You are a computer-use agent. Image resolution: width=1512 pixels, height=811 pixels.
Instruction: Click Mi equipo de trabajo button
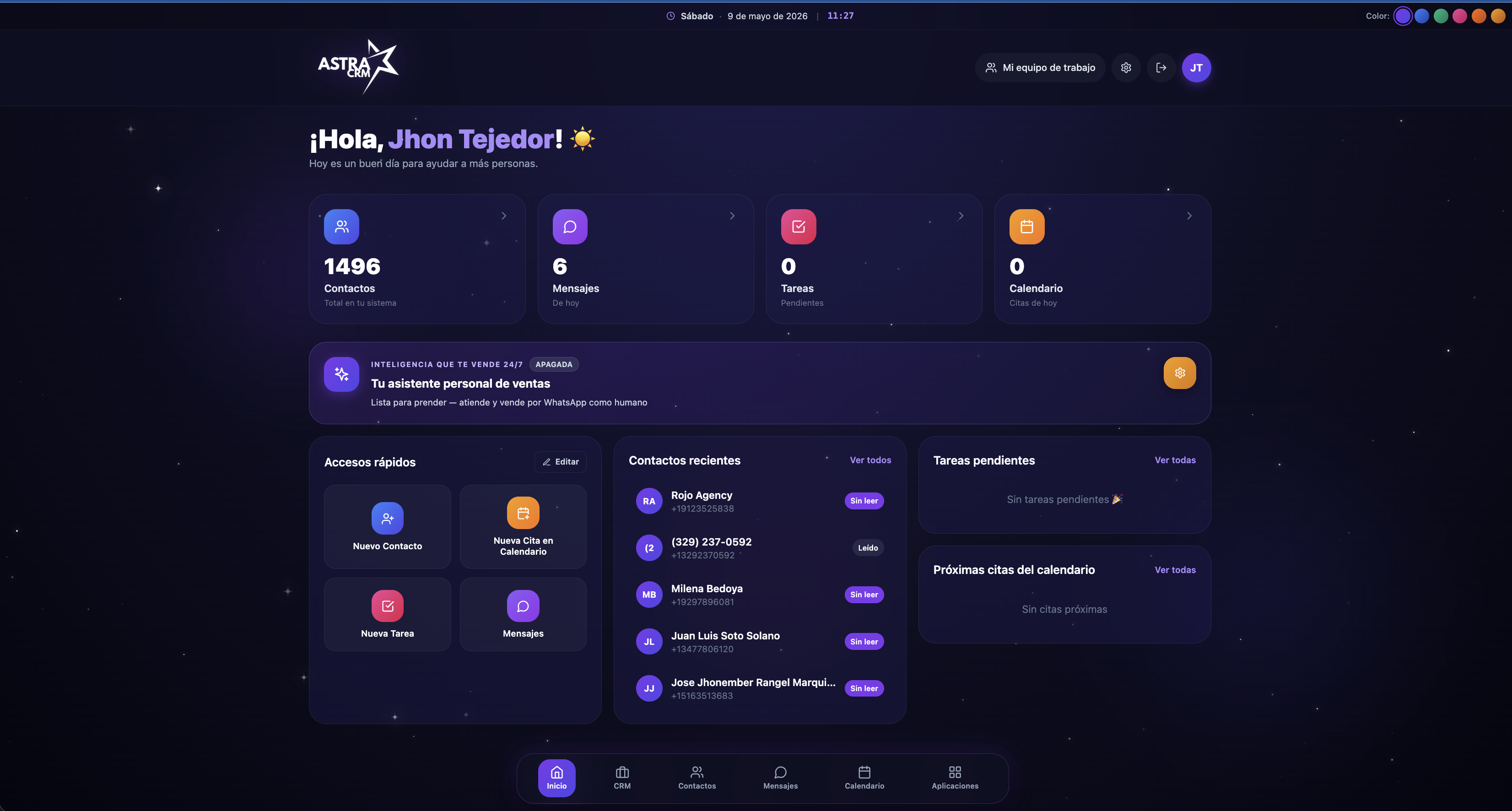(x=1040, y=67)
